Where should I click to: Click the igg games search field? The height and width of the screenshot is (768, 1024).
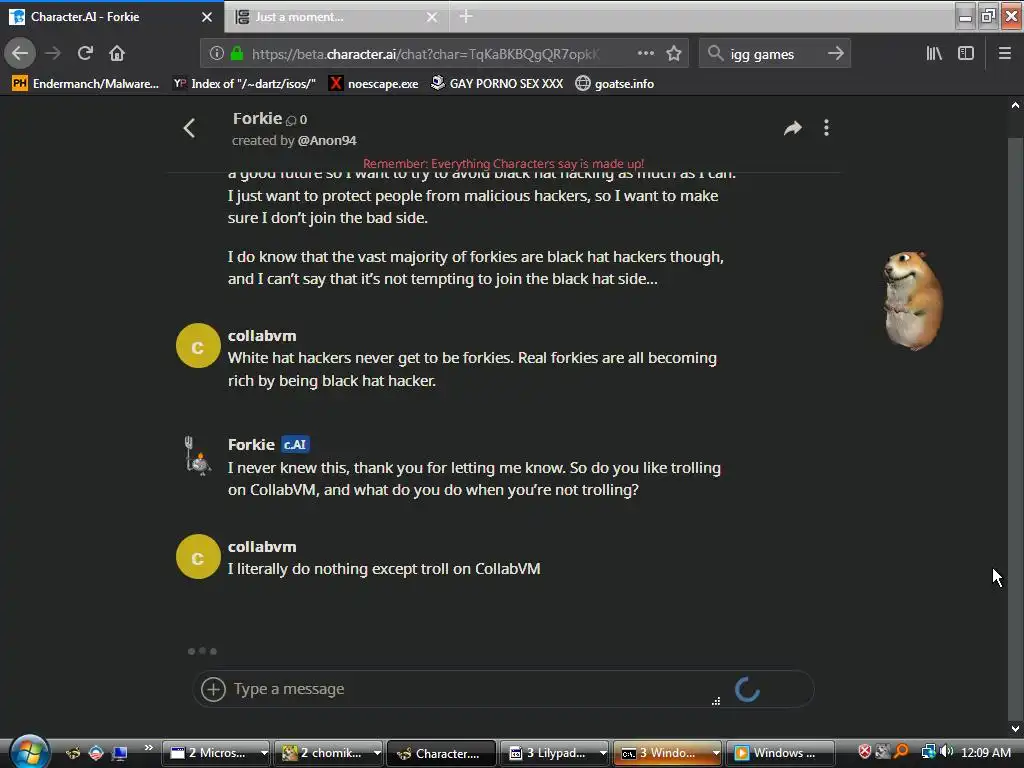[775, 54]
